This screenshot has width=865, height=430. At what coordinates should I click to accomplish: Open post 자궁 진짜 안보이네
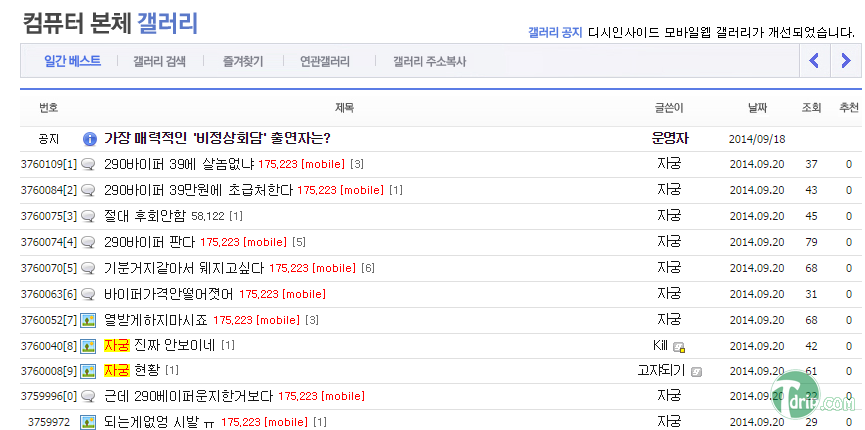point(159,346)
